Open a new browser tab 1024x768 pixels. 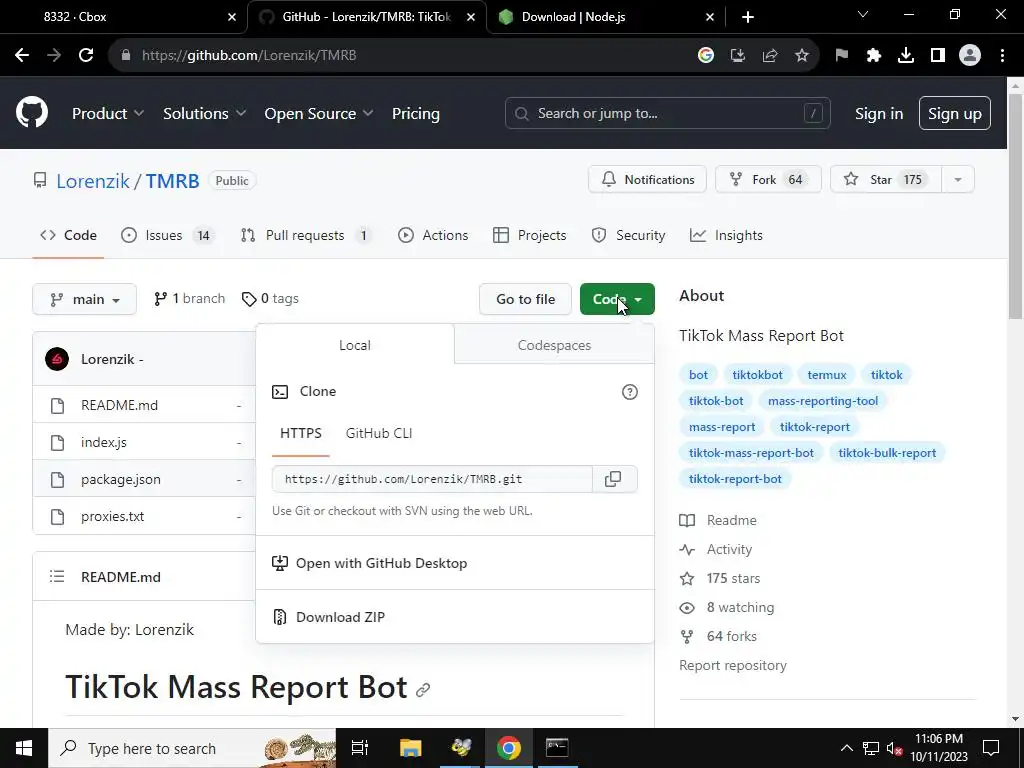coord(748,17)
